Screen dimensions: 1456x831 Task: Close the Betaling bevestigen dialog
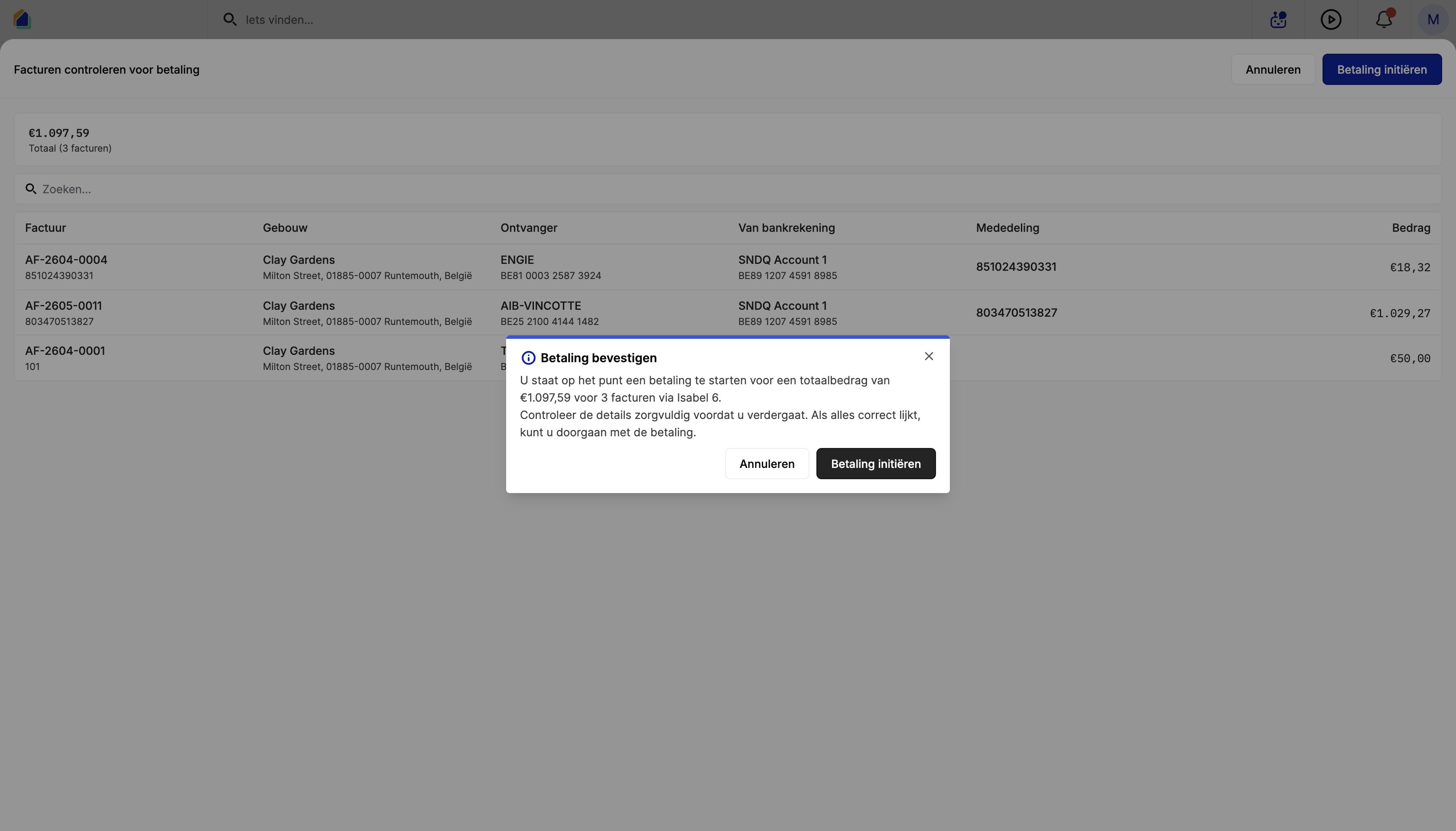[x=929, y=356]
